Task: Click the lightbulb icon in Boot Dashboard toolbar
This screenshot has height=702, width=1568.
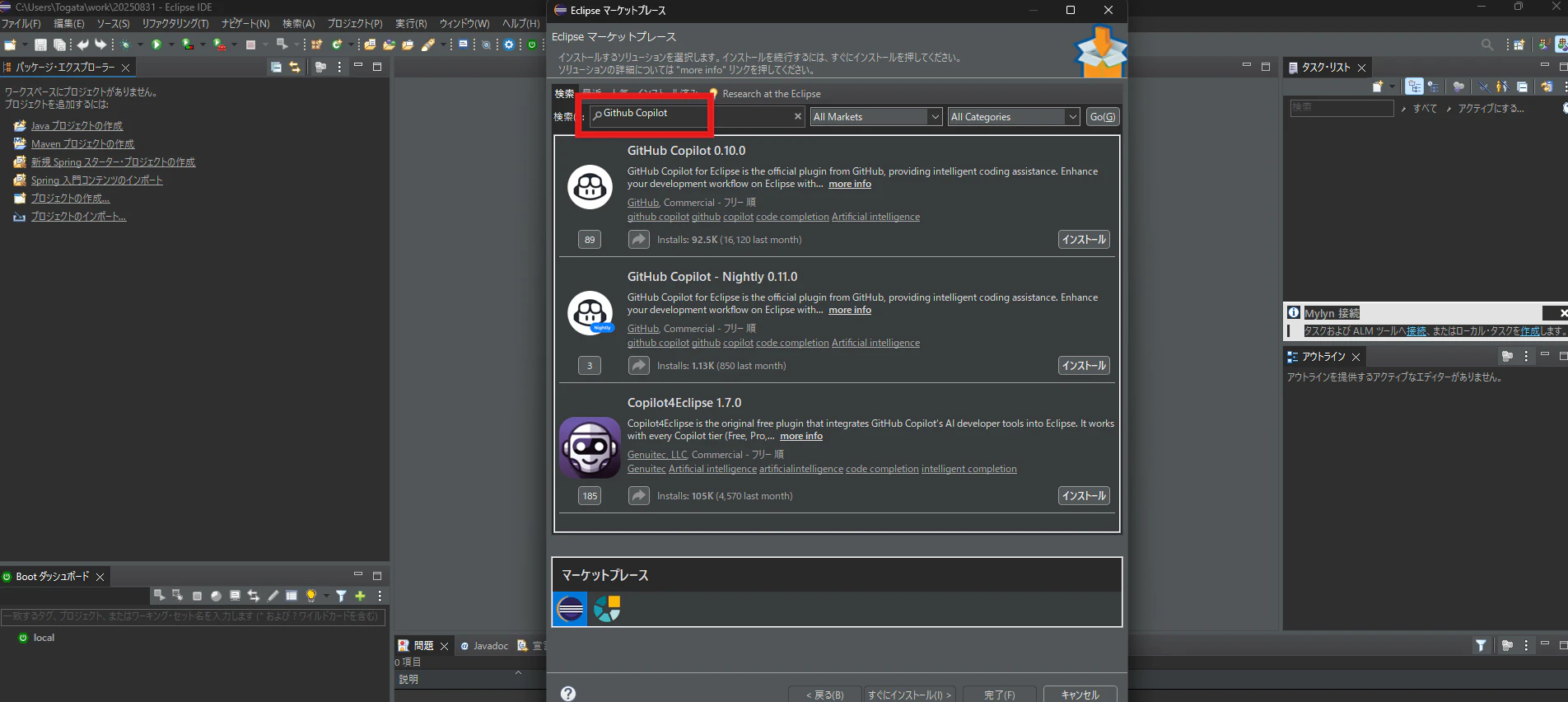Action: (x=311, y=596)
